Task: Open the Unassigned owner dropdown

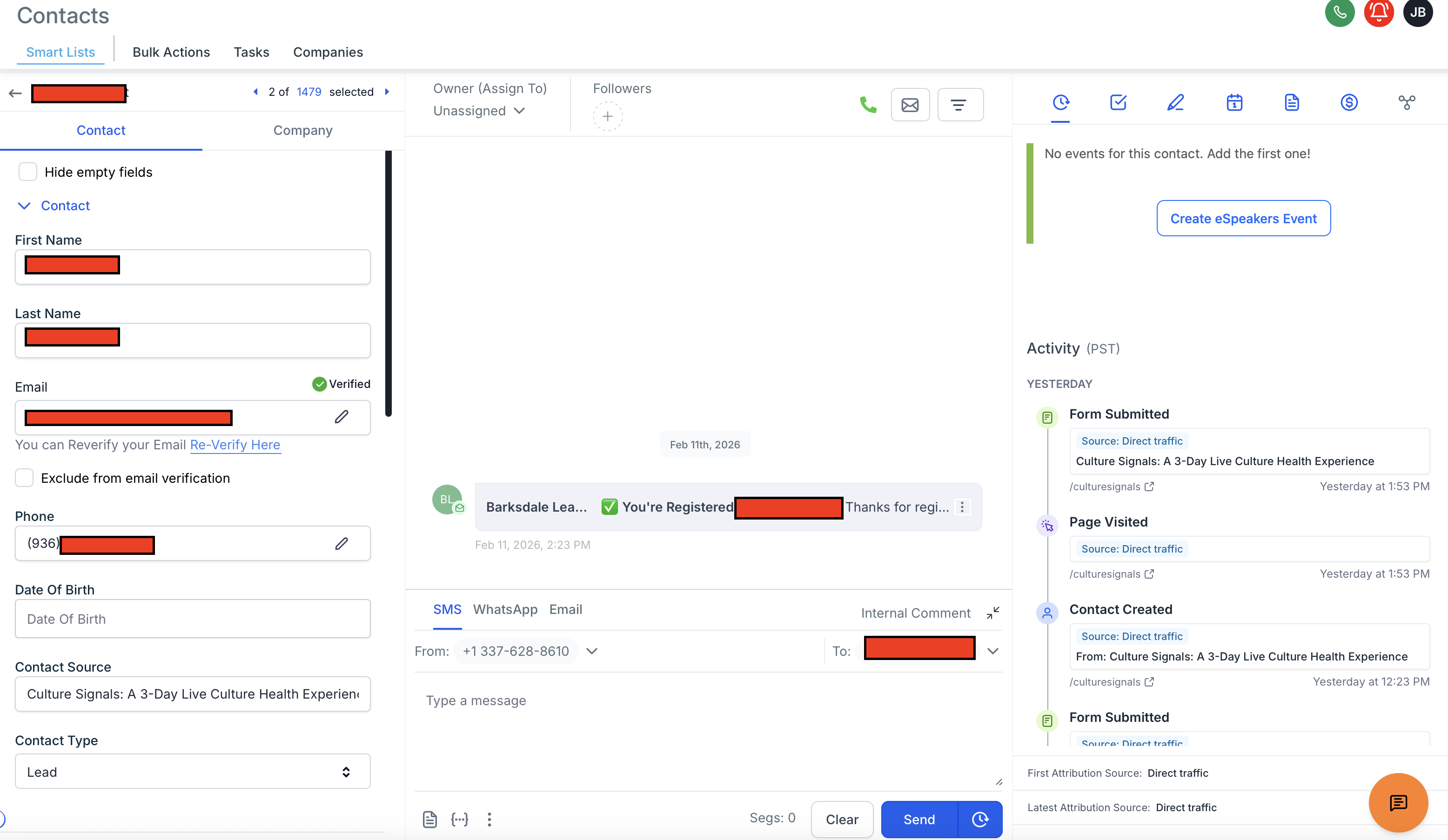Action: [479, 111]
